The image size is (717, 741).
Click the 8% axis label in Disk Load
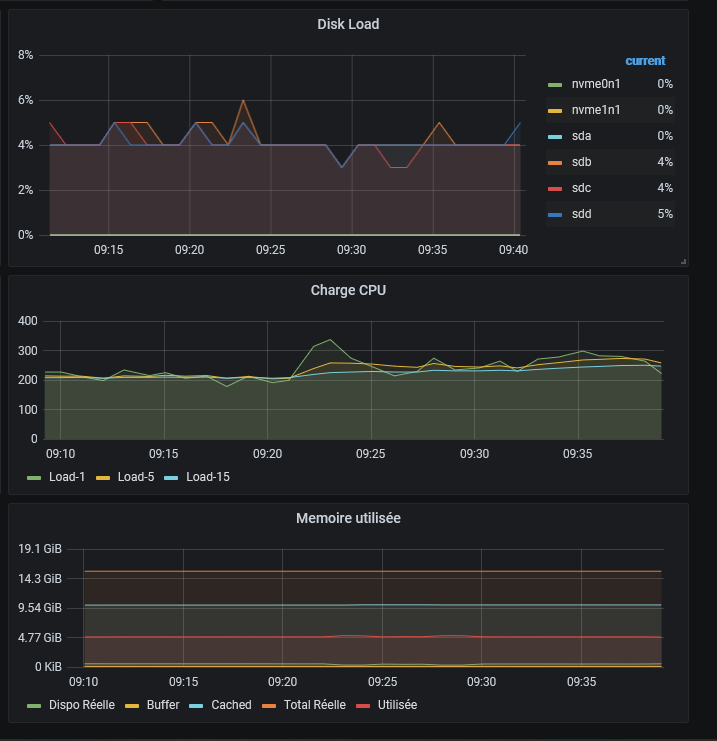(x=26, y=55)
